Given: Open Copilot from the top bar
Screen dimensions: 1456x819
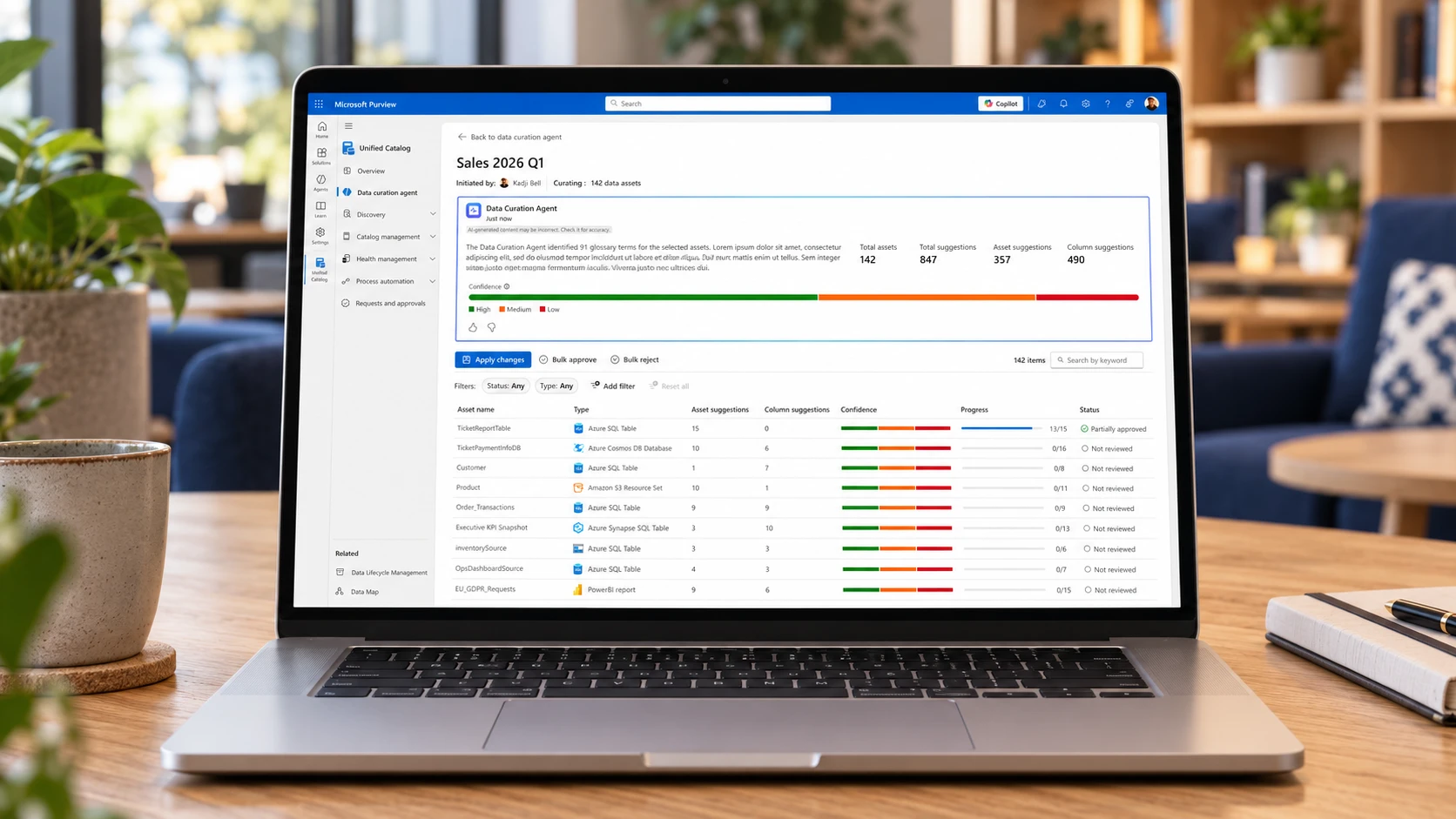Looking at the screenshot, I should 1001,104.
